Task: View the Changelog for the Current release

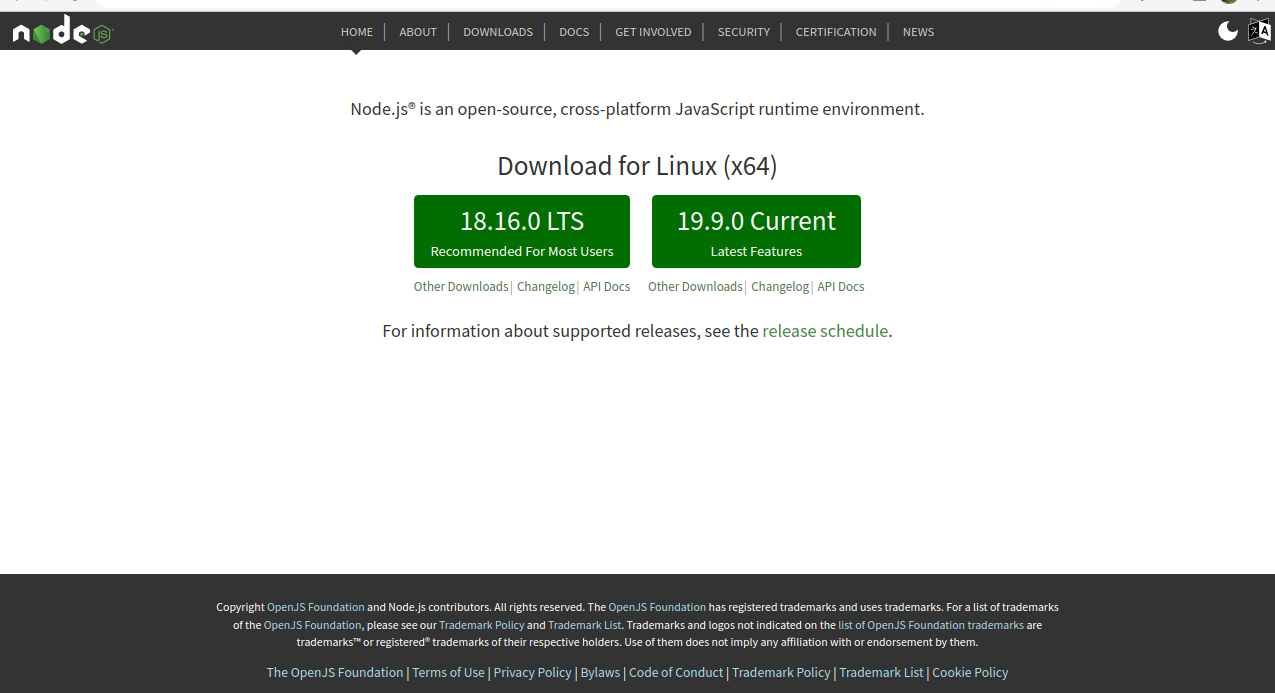Action: pos(780,287)
